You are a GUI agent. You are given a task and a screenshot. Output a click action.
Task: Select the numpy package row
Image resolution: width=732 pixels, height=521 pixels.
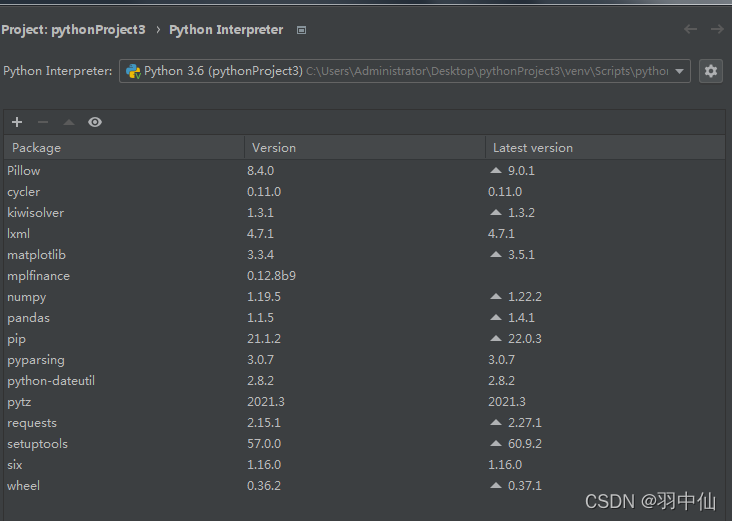coord(365,297)
